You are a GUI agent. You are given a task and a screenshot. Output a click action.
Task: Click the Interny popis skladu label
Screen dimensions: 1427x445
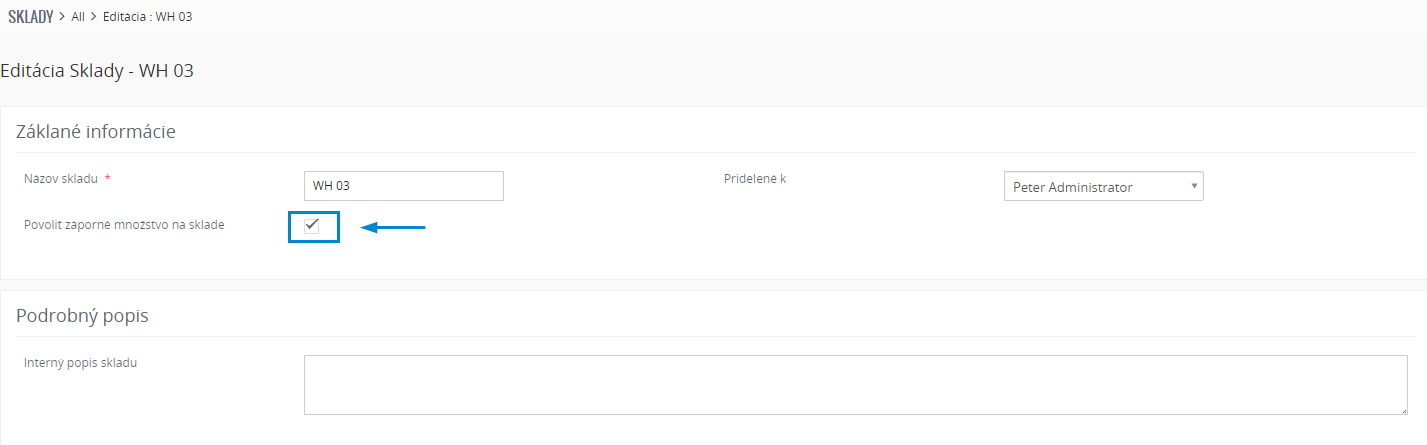click(x=80, y=362)
